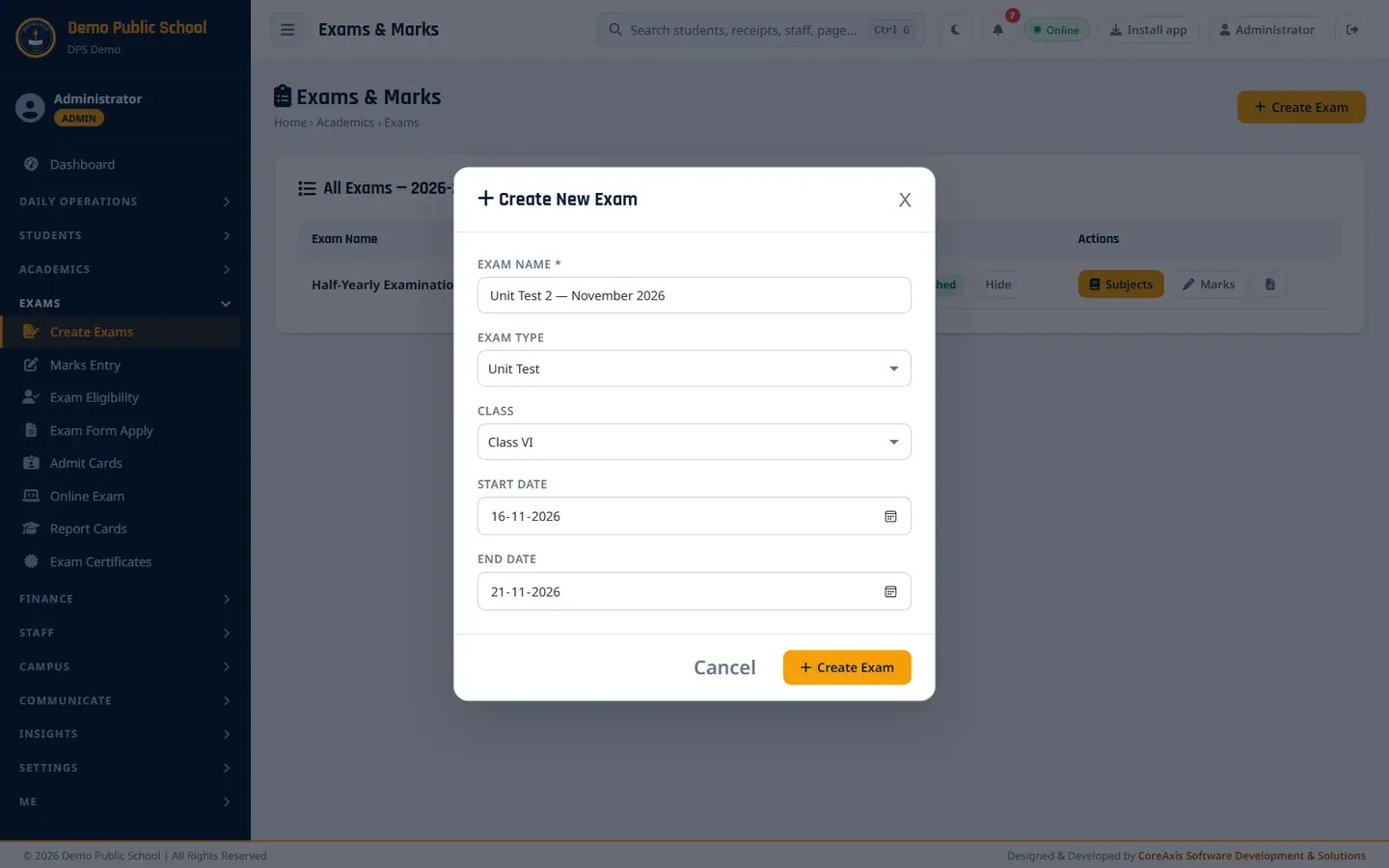This screenshot has height=868, width=1389.
Task: Open Start Date calendar picker icon
Action: coord(890,517)
